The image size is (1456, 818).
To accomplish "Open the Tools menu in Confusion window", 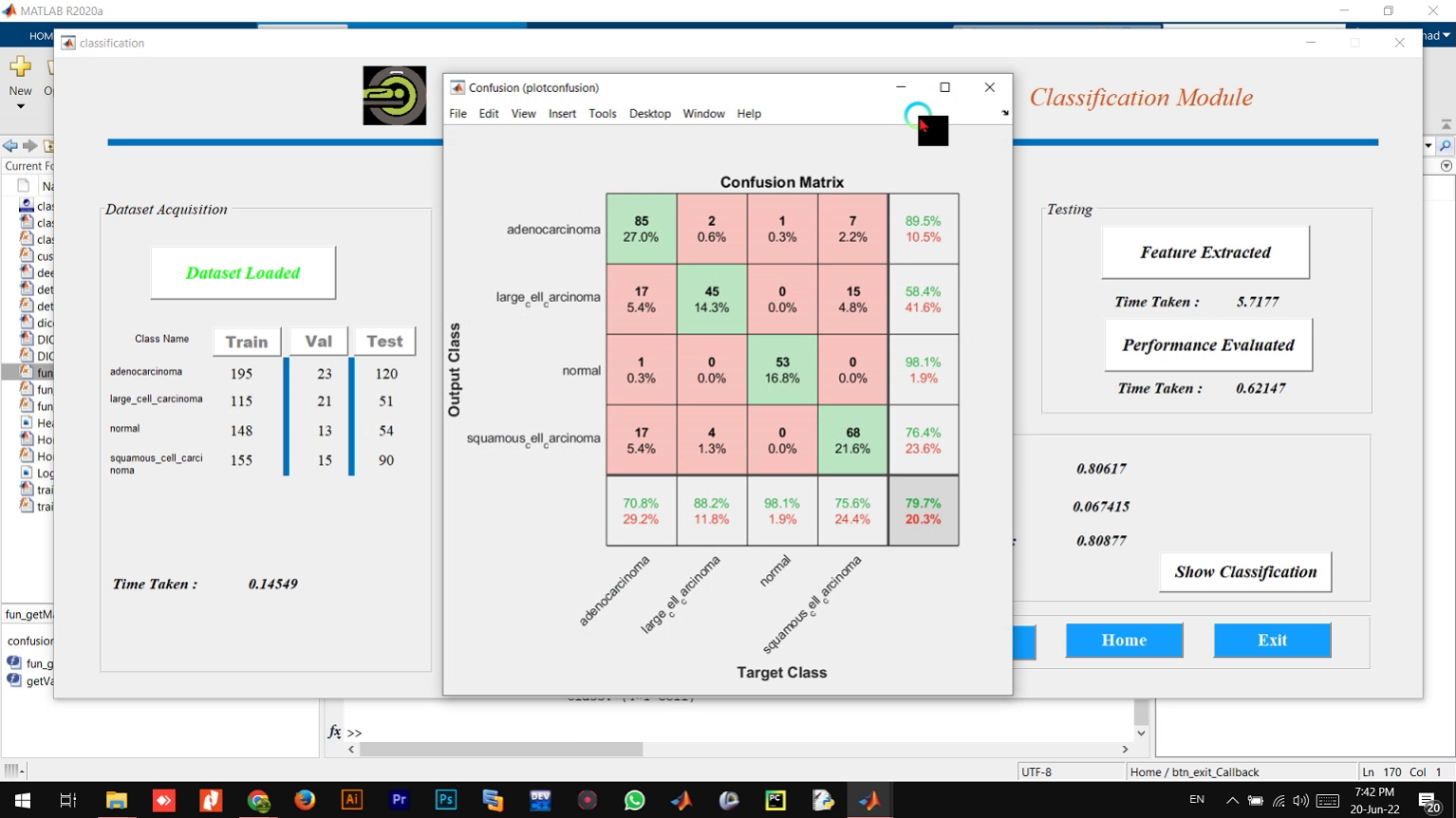I will point(603,114).
